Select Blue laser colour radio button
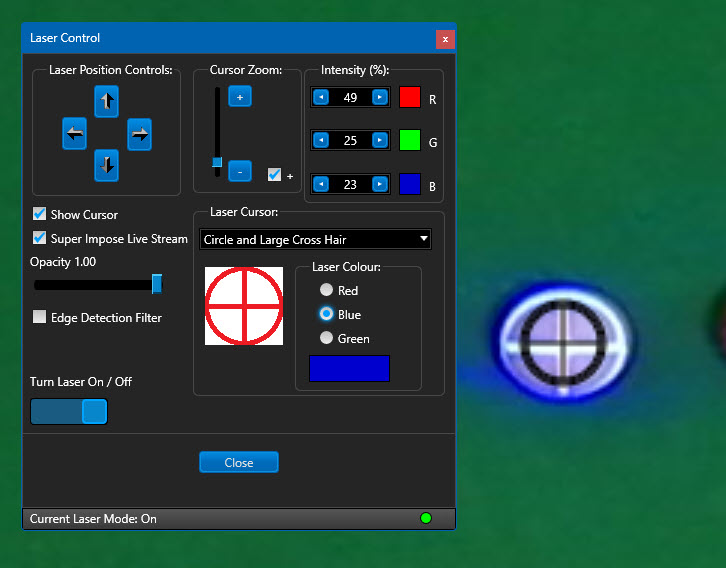 pos(326,314)
